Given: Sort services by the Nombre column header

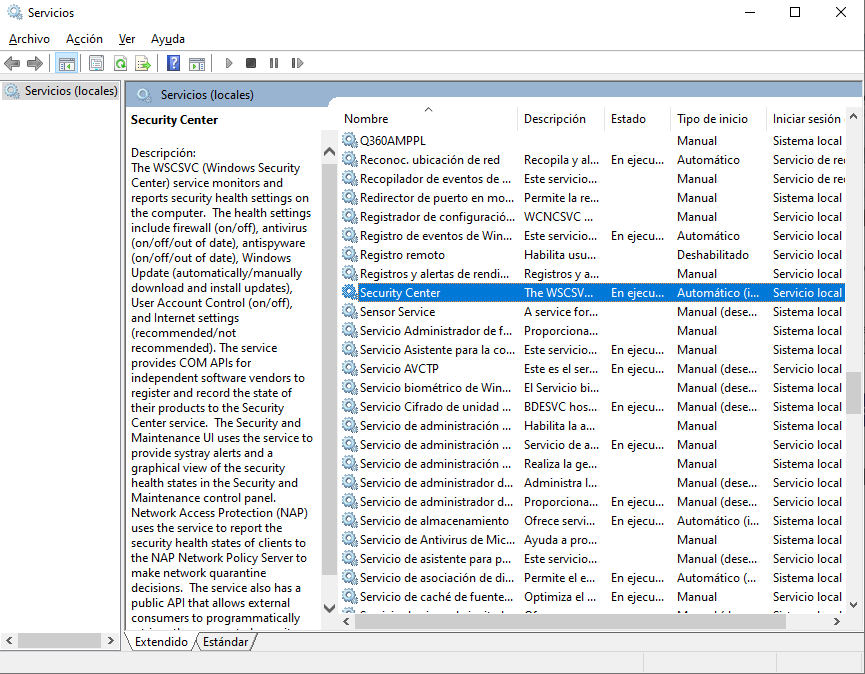Looking at the screenshot, I should (x=365, y=118).
